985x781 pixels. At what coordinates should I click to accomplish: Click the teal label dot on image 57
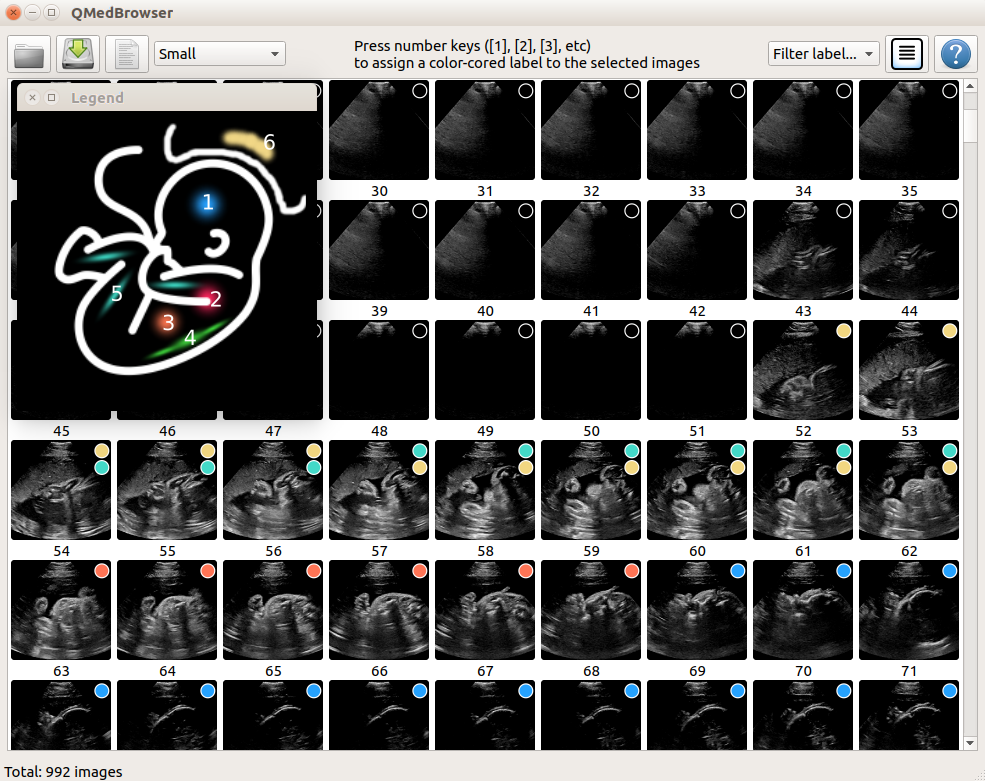(x=420, y=451)
